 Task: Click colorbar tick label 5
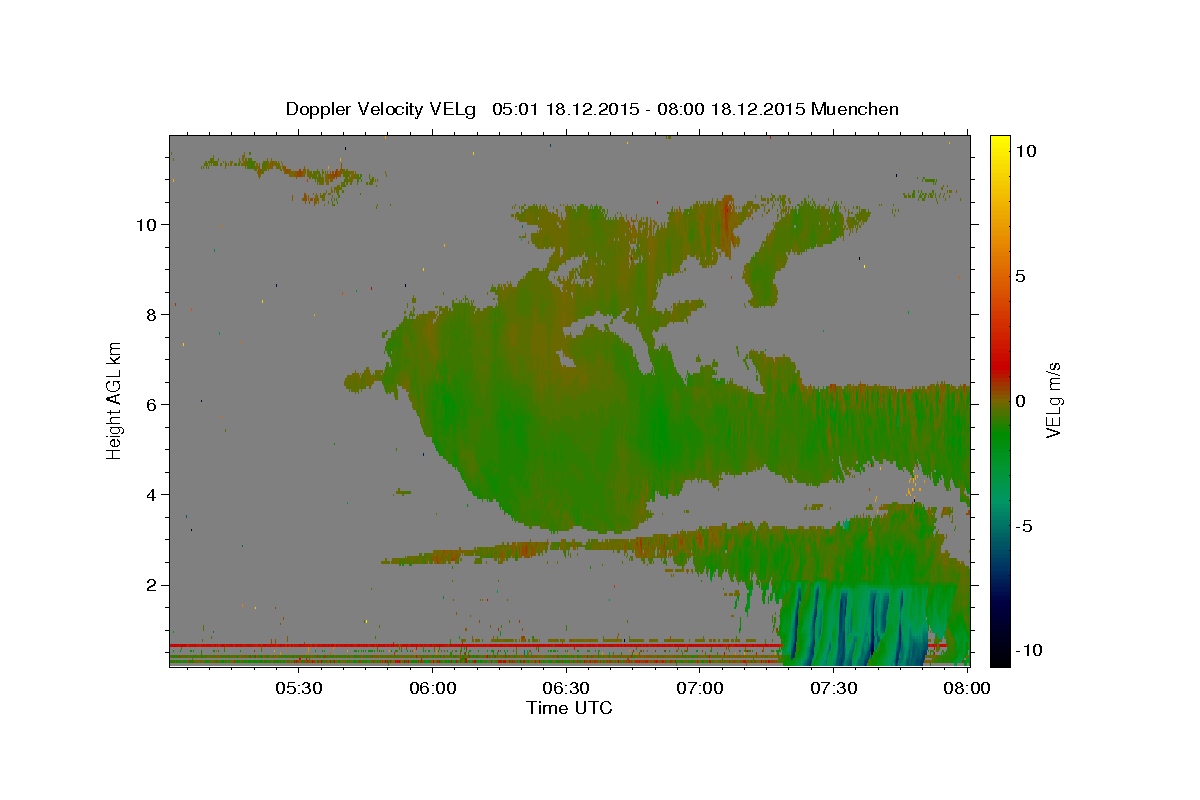pos(1021,276)
